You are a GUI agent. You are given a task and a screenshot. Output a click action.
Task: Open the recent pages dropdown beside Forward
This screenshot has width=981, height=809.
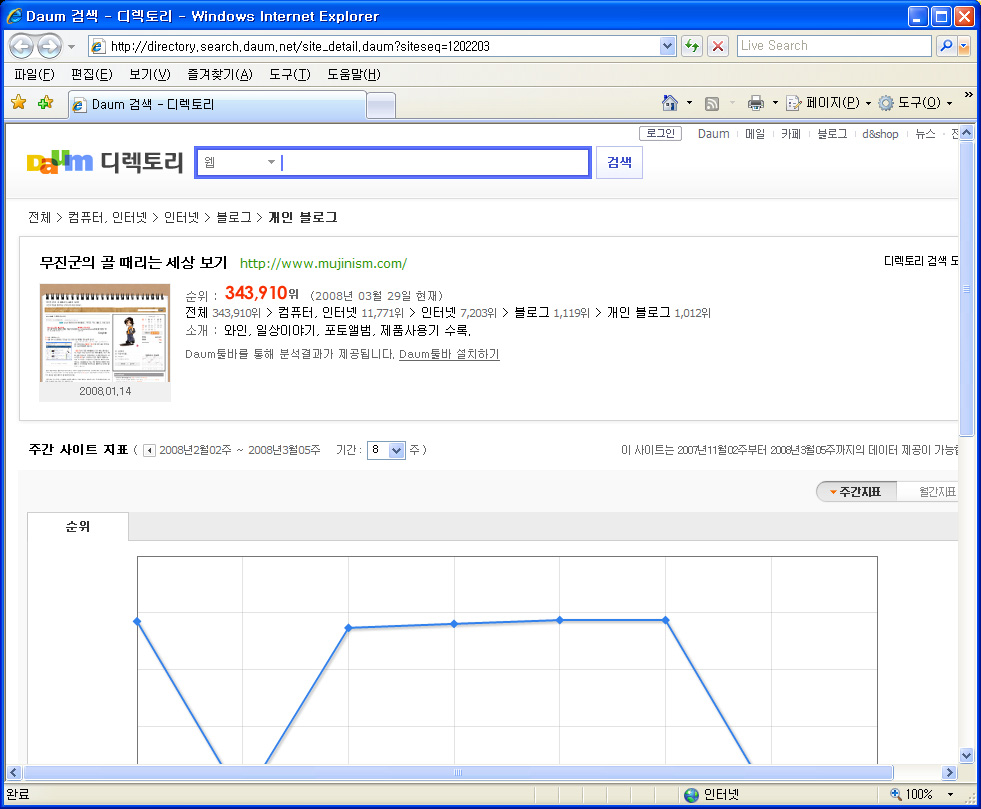pyautogui.click(x=71, y=46)
